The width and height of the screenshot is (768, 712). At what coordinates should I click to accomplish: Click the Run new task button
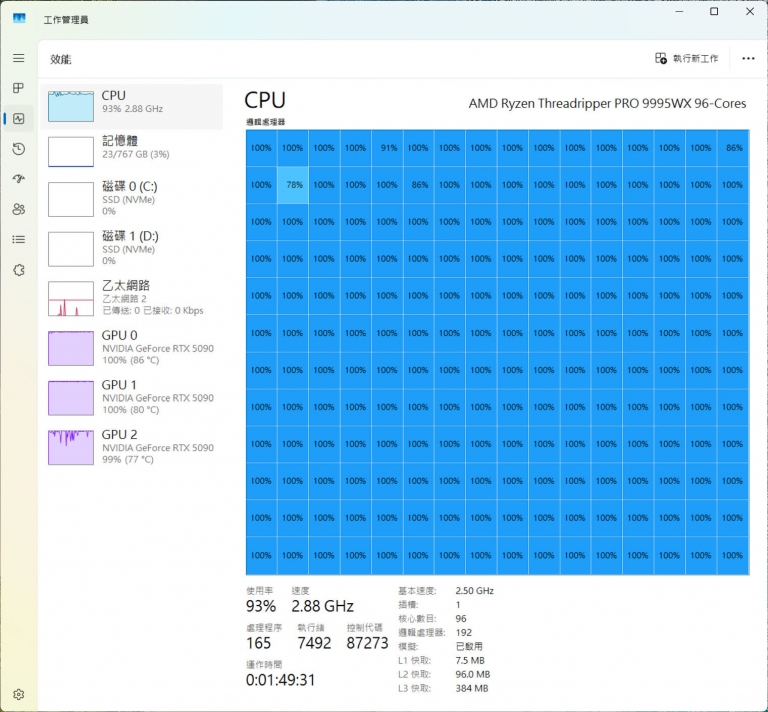[687, 59]
